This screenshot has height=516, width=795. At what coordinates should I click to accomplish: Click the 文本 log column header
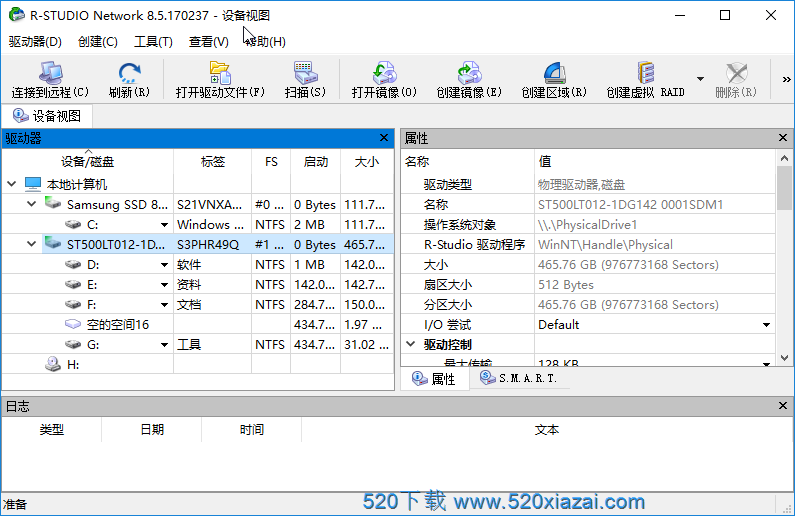[547, 430]
